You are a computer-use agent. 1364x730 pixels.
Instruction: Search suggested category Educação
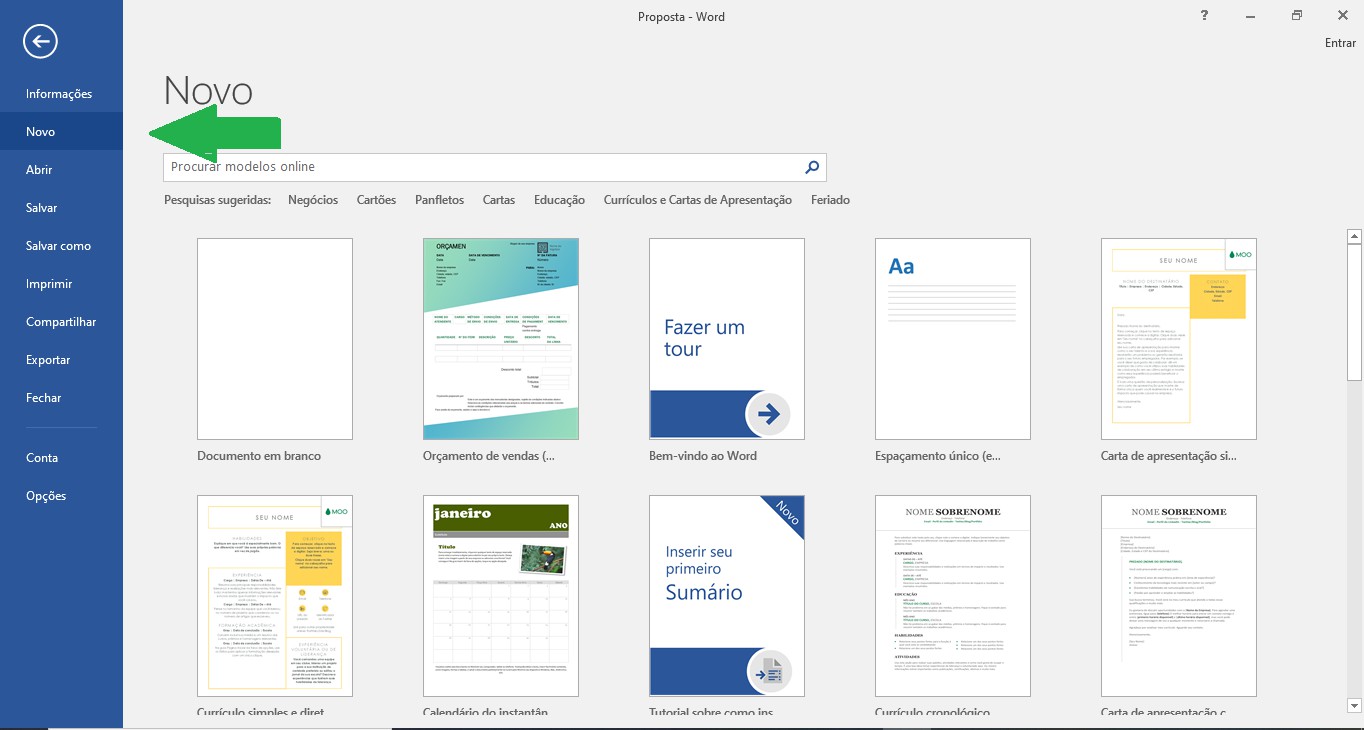coord(560,200)
